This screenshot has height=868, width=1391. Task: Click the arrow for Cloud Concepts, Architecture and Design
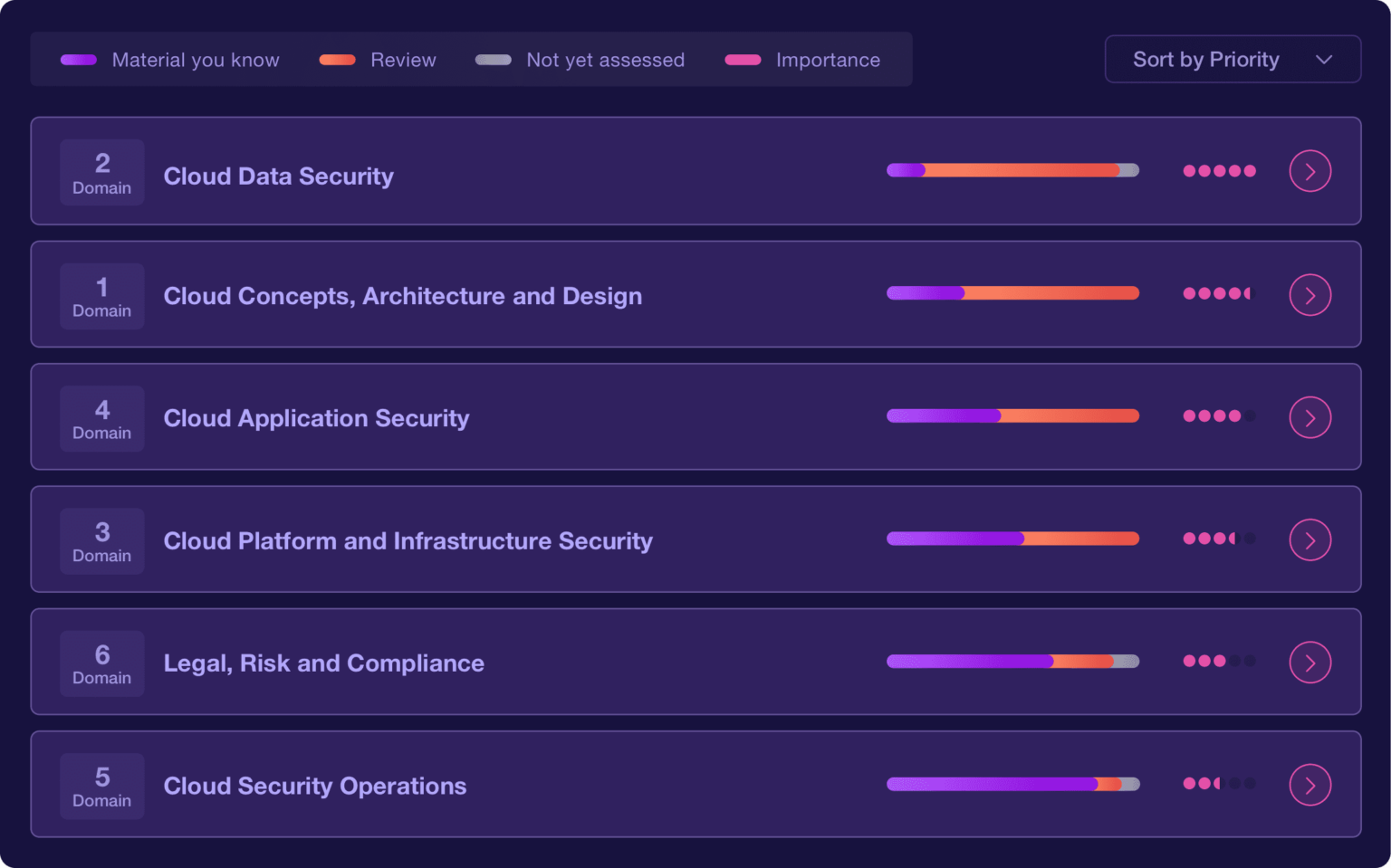(1309, 294)
